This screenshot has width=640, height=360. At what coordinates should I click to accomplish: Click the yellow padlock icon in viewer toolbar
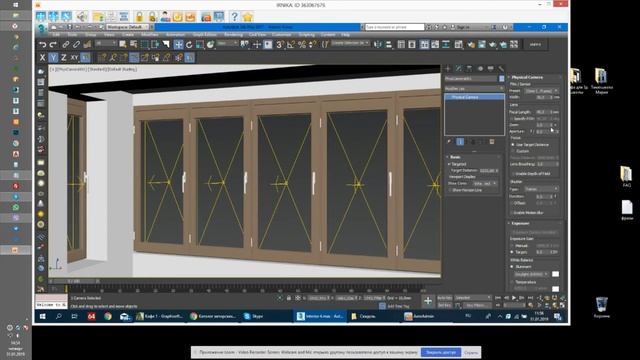pyautogui.click(x=139, y=16)
